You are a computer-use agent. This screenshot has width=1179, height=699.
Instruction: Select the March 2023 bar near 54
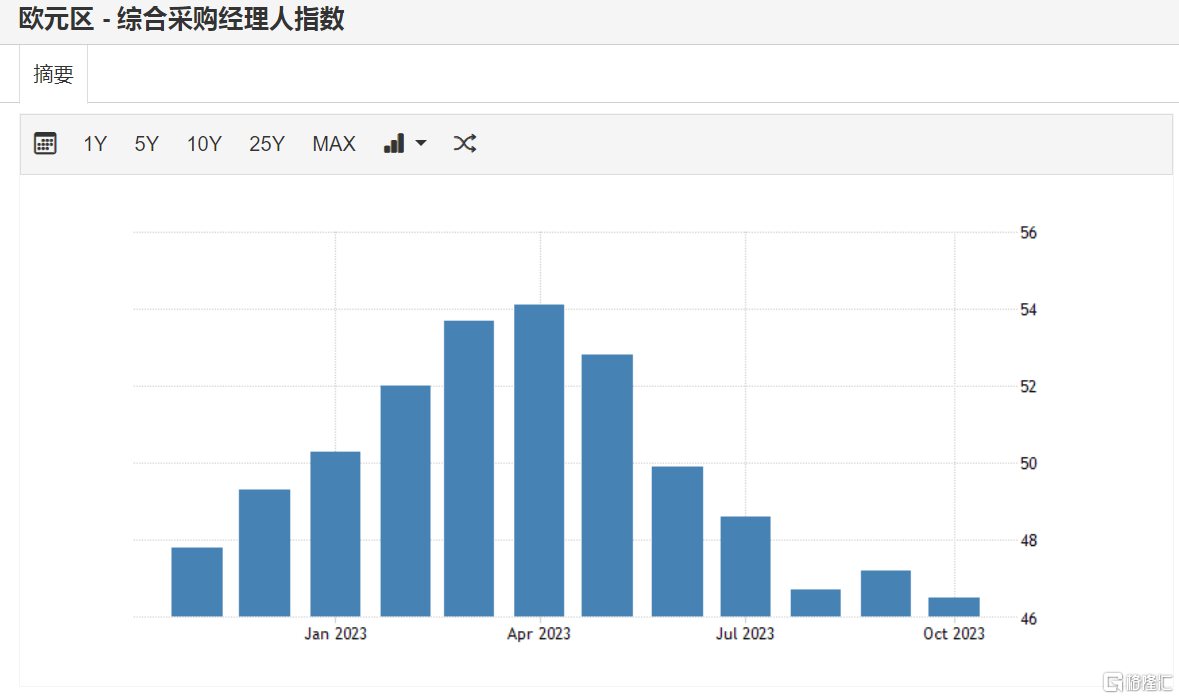click(469, 468)
